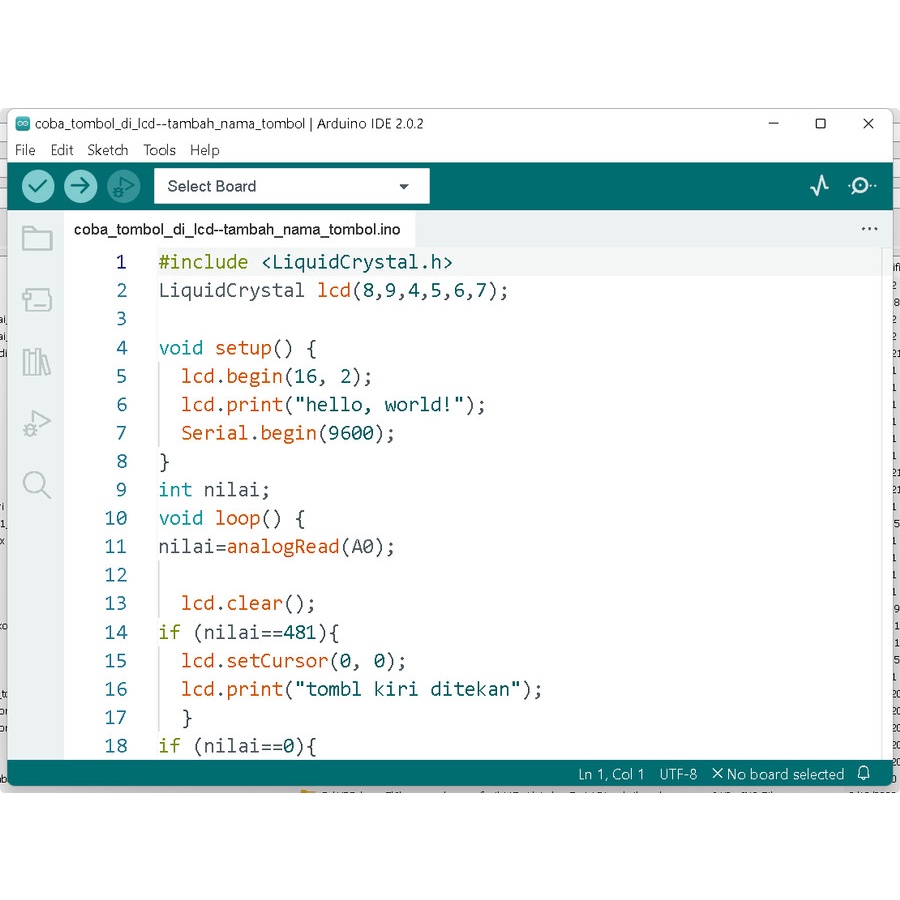
Task: Click line 13 lcd.clear() in the editor
Action: [248, 604]
